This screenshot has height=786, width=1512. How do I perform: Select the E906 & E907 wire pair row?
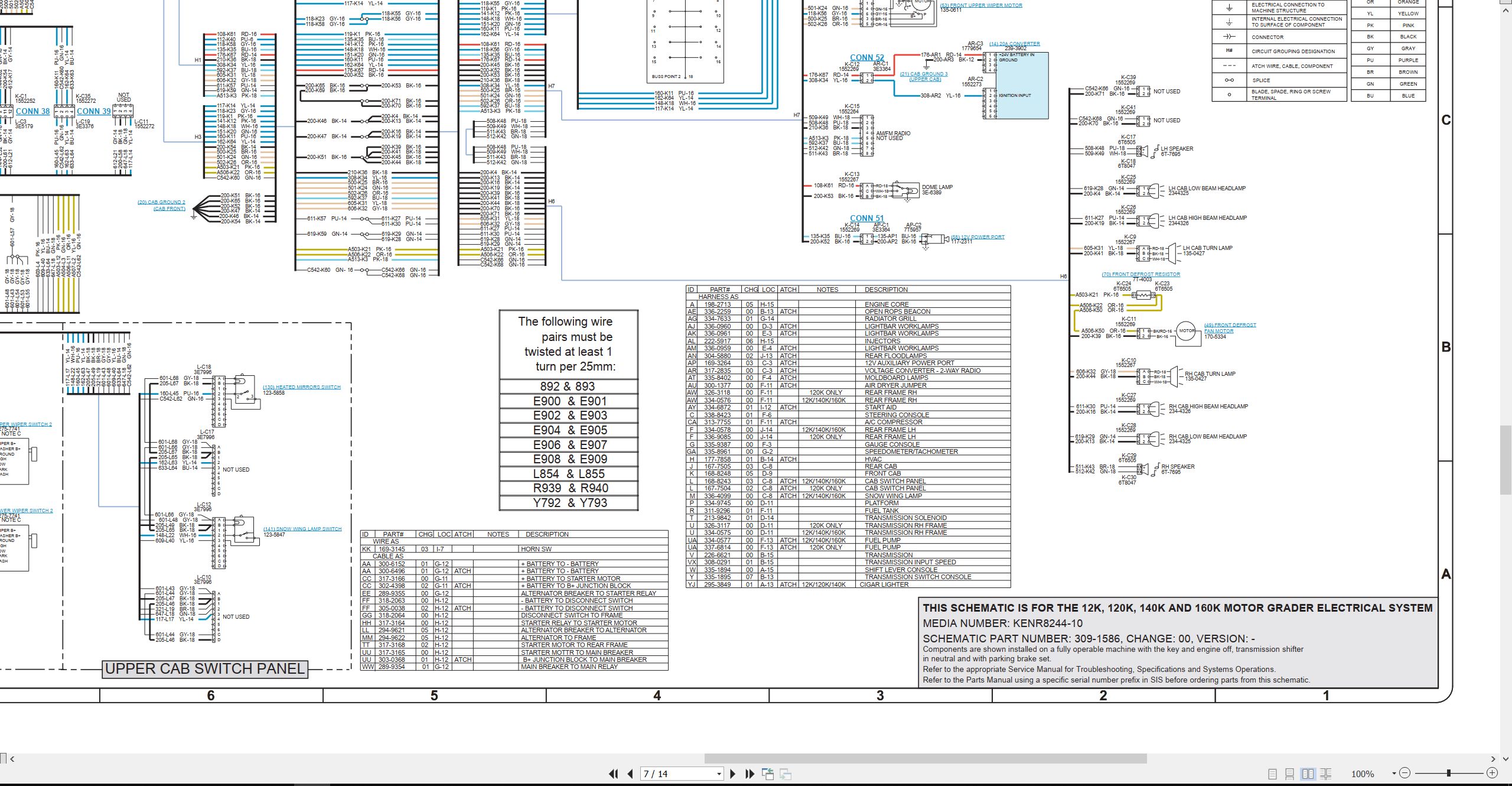point(568,445)
